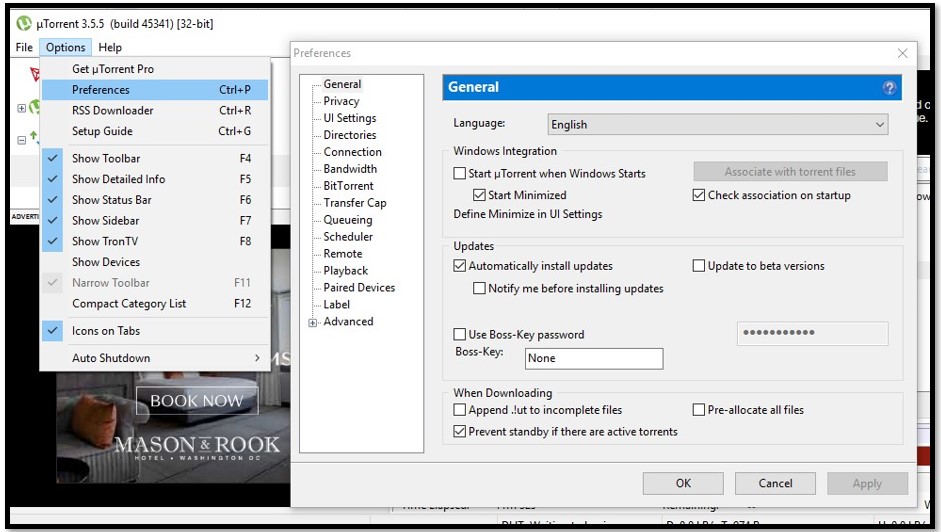Open Auto Shutdown submenu entry
The image size is (941, 532).
pyautogui.click(x=155, y=358)
